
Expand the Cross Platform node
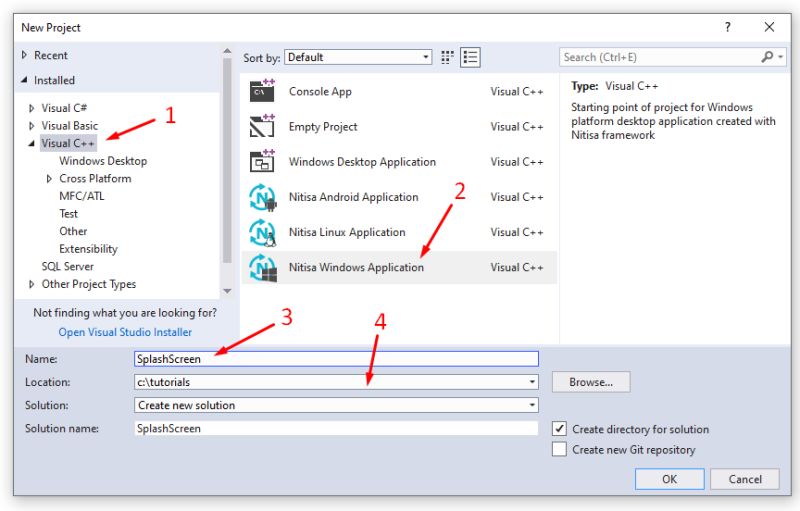click(49, 178)
